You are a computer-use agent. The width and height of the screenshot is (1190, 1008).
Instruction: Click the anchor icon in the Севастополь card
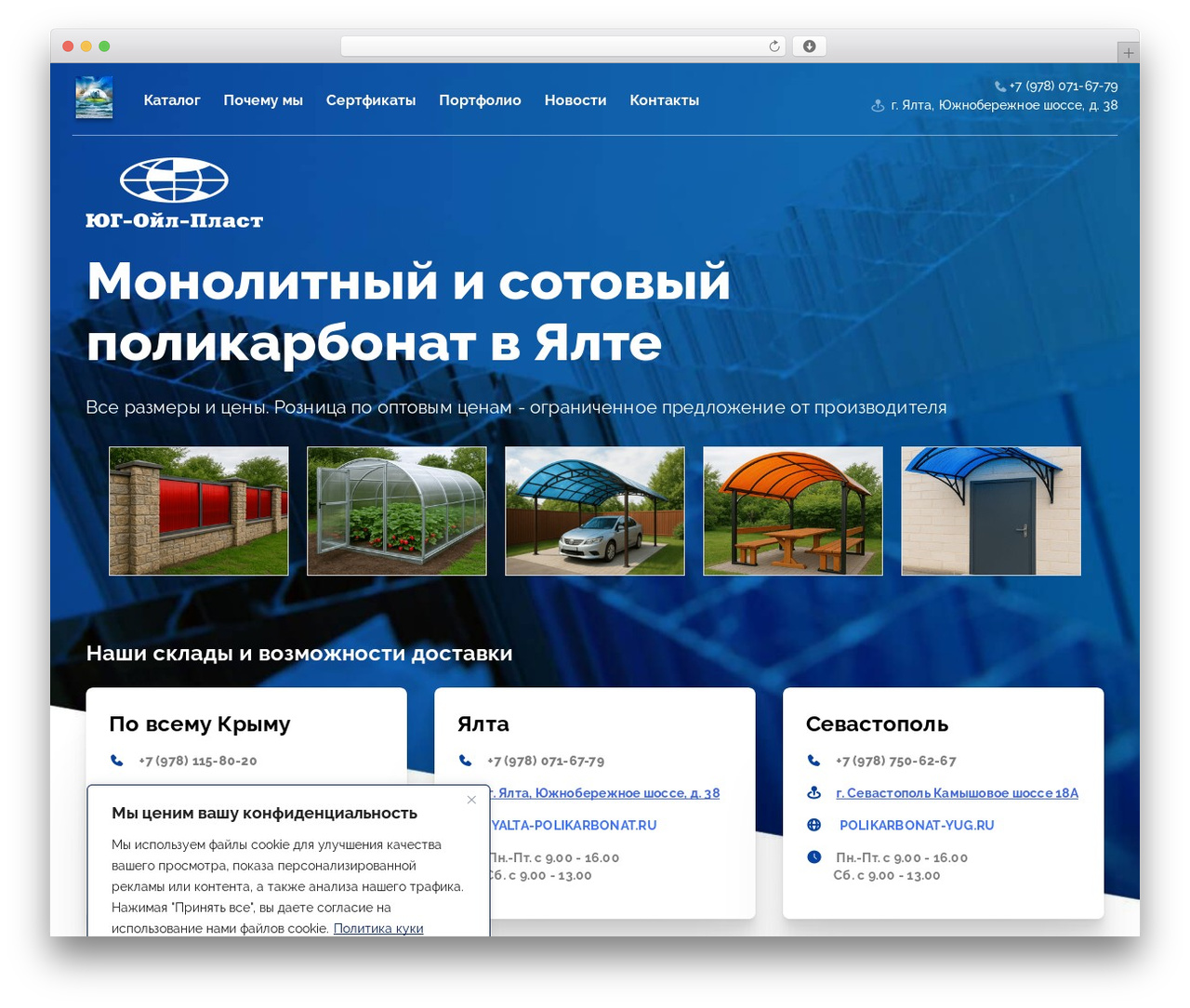pyautogui.click(x=814, y=793)
